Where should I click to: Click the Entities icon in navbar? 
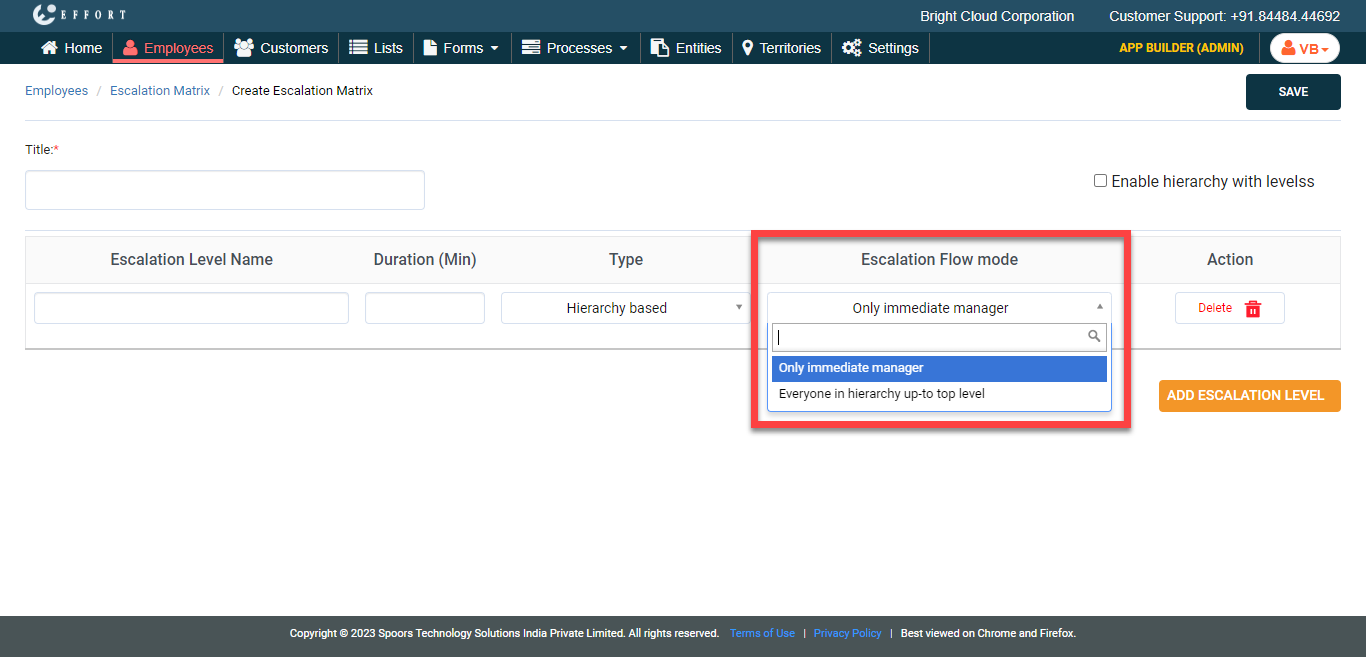point(660,48)
